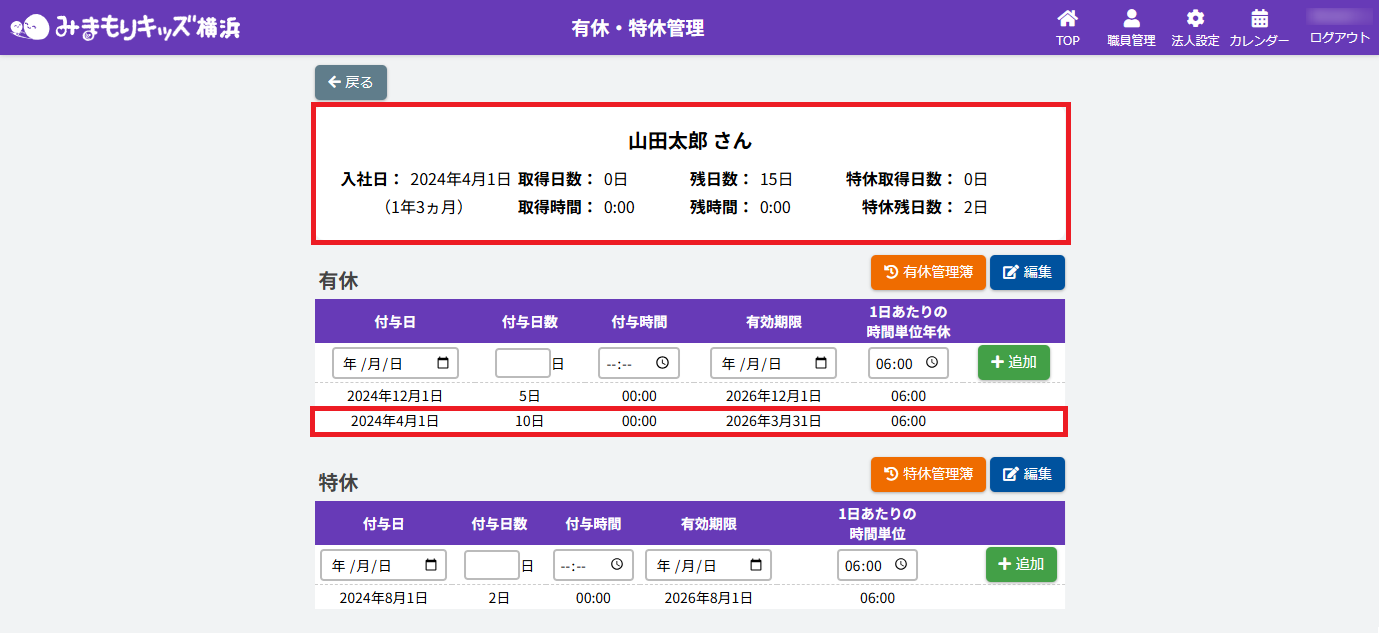This screenshot has height=633, width=1379.
Task: Open the 有休管理簿 ledger
Action: (928, 272)
